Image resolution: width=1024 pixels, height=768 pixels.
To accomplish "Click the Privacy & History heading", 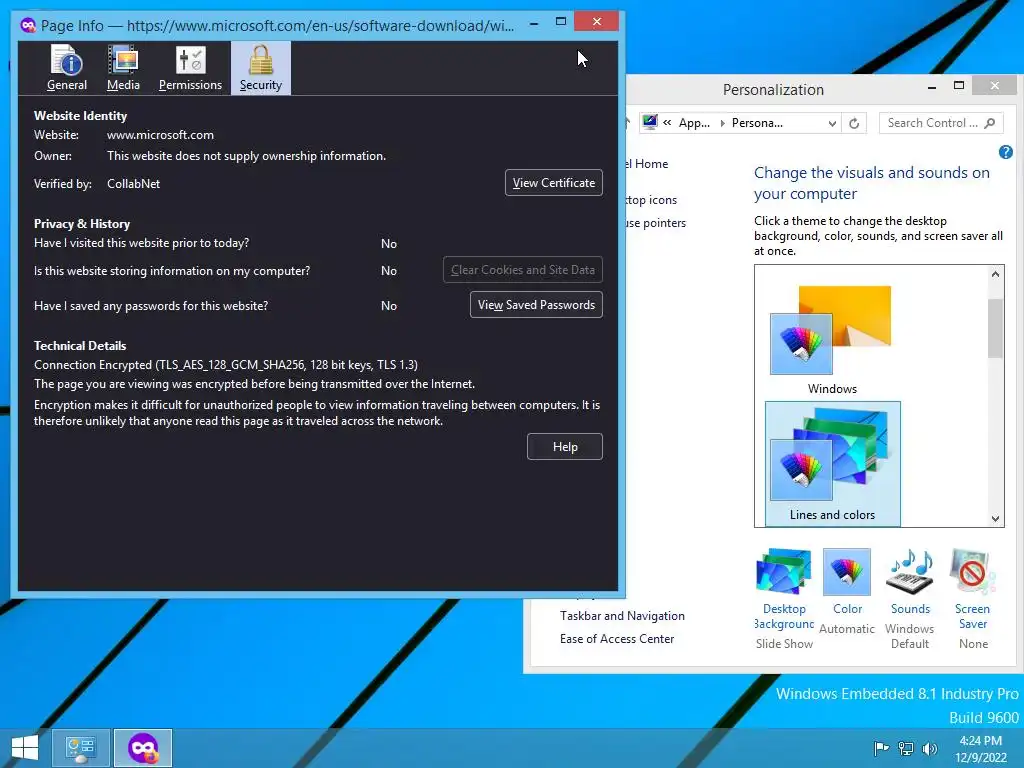I will [82, 223].
